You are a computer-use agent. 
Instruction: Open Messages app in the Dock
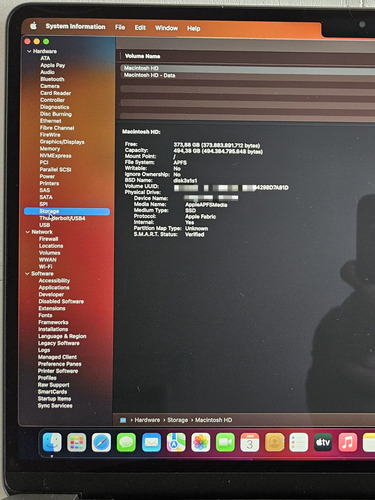(x=126, y=442)
